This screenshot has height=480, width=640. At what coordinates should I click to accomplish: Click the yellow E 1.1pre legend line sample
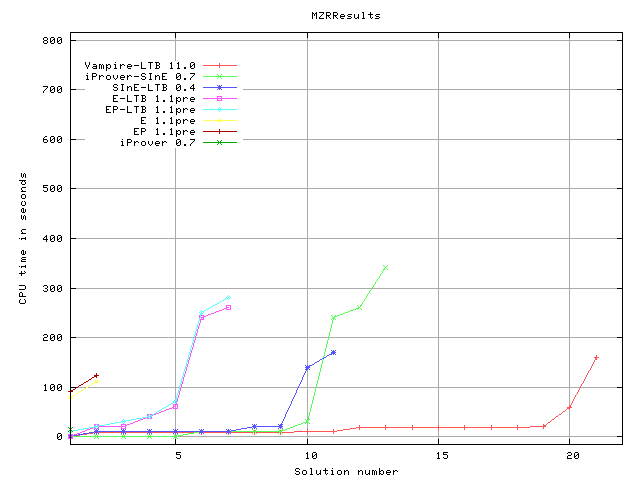click(x=220, y=120)
